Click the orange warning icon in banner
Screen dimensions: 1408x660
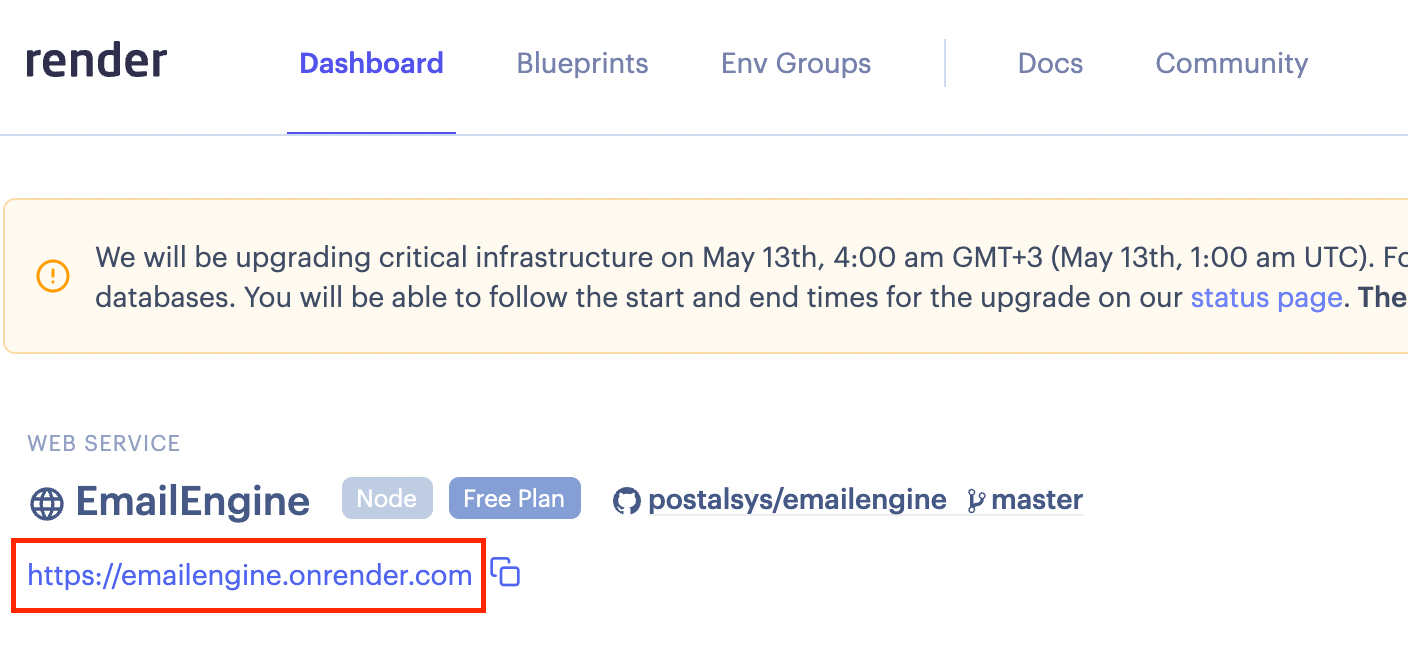52,276
